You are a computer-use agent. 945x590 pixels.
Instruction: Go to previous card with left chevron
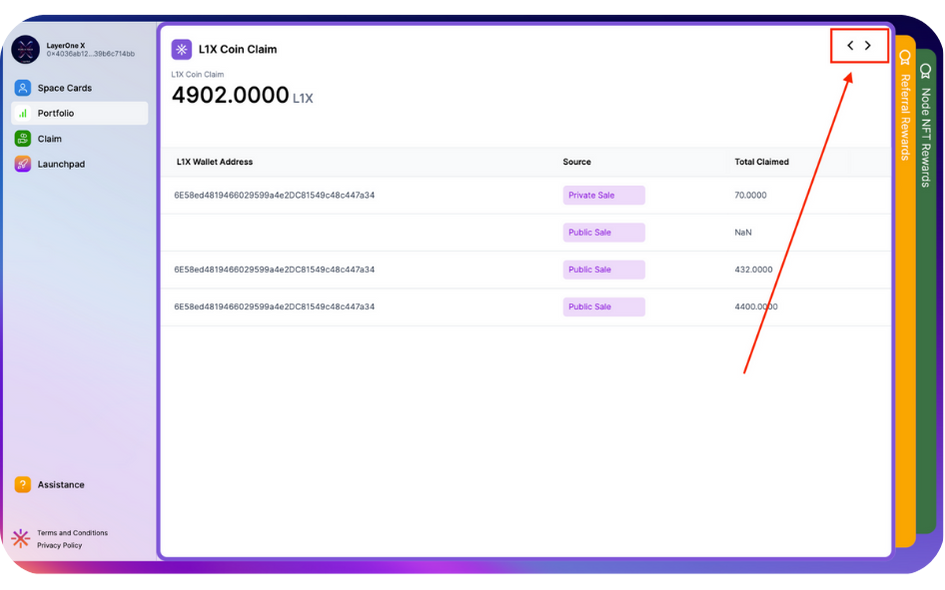tap(850, 45)
